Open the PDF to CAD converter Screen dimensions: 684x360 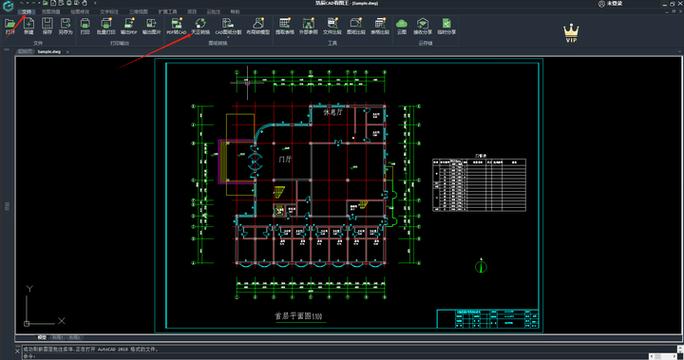(177, 26)
